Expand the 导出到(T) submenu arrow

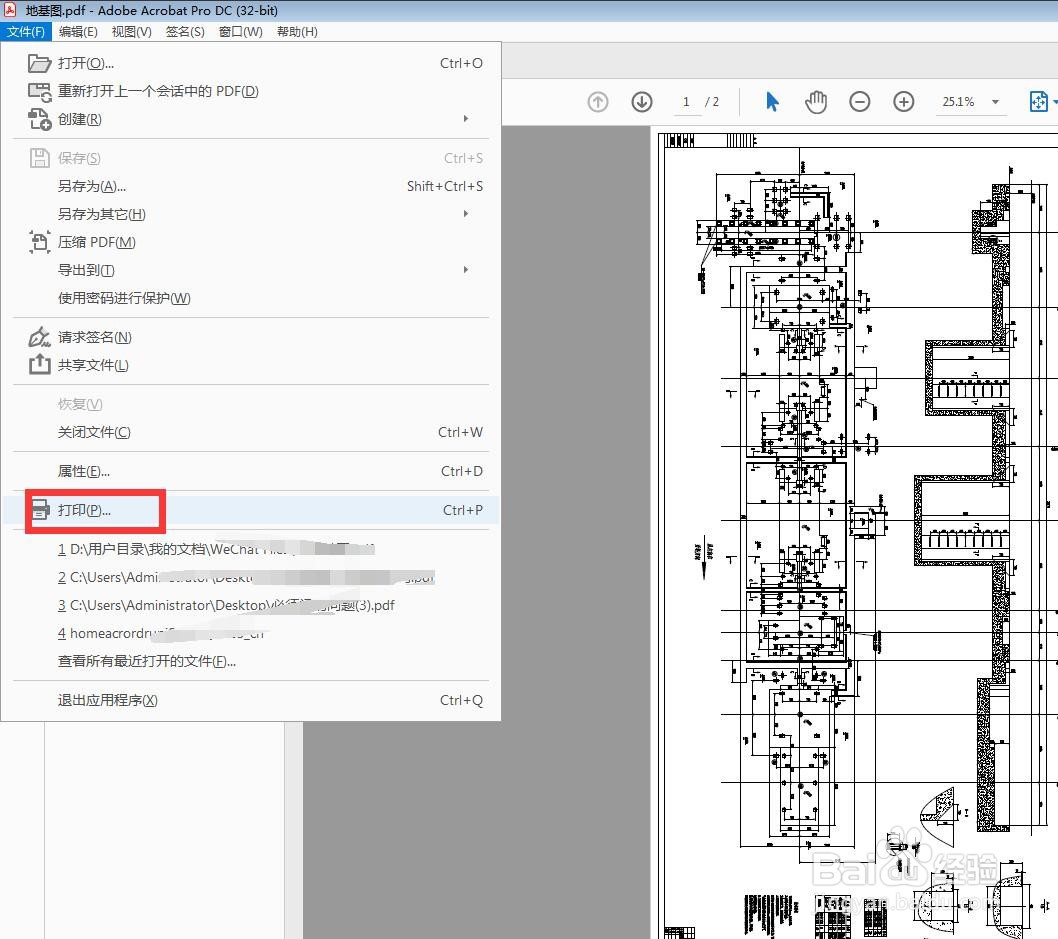(466, 270)
